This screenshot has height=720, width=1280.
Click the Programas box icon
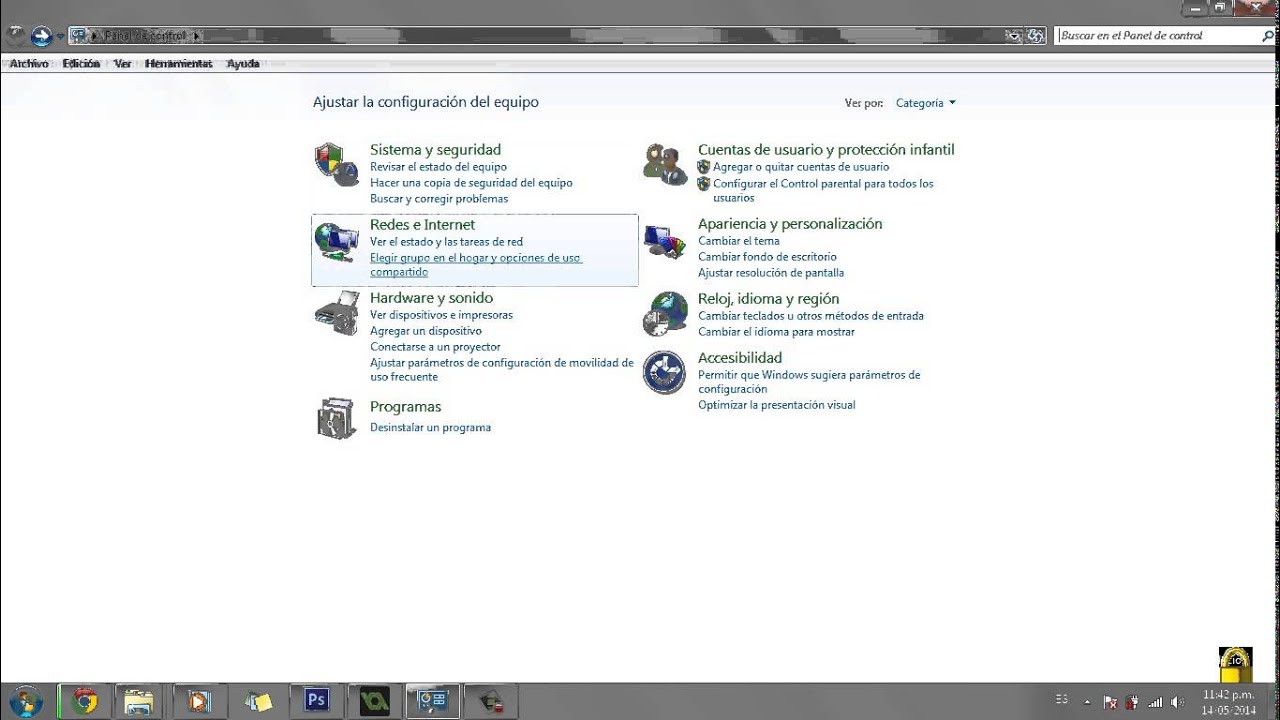coord(336,418)
